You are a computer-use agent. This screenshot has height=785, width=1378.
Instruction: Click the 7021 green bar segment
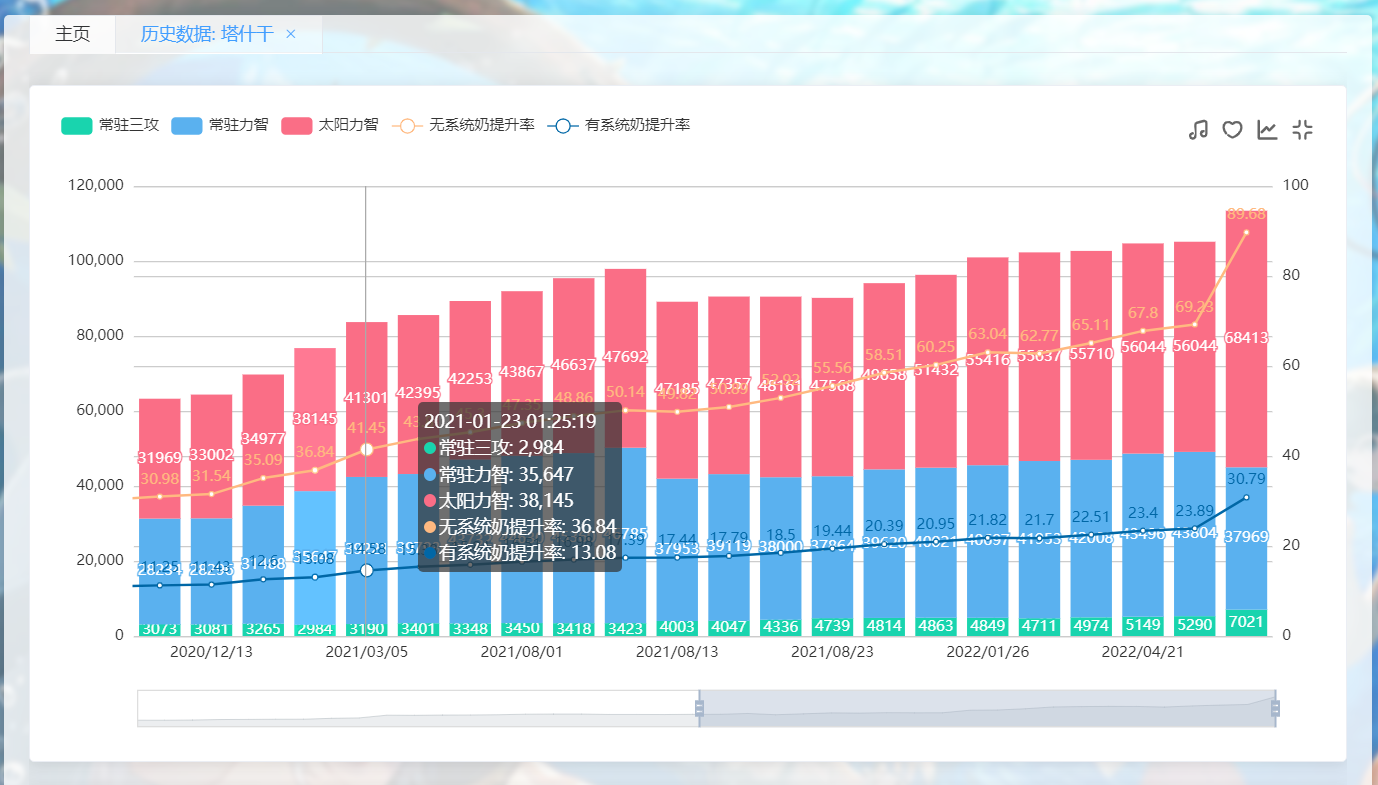(x=1246, y=622)
